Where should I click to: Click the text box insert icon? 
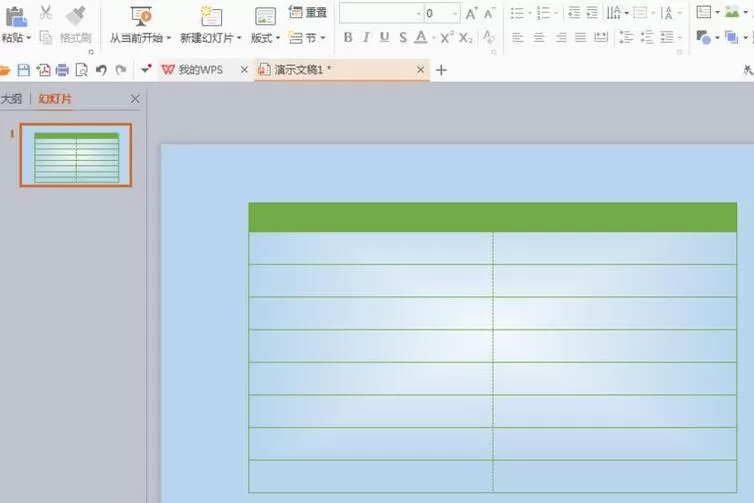[704, 12]
